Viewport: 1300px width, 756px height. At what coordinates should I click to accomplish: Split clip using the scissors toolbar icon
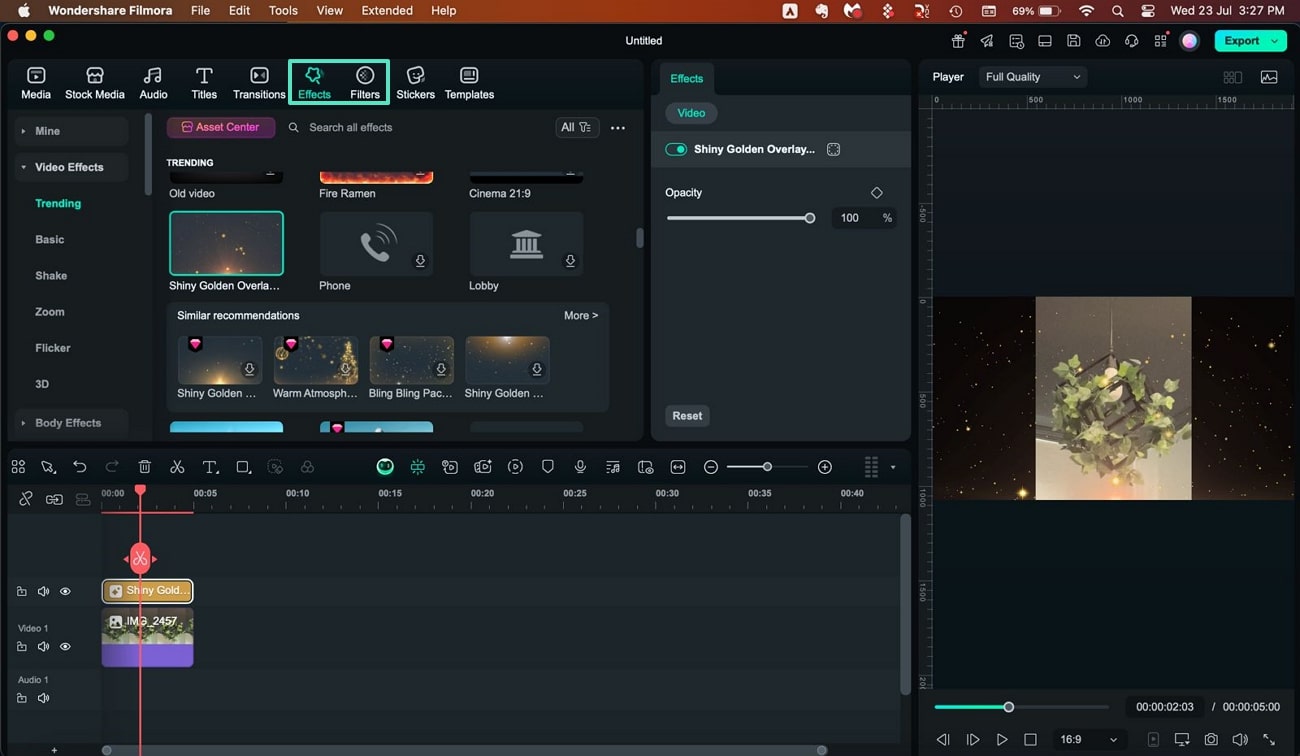tap(177, 467)
